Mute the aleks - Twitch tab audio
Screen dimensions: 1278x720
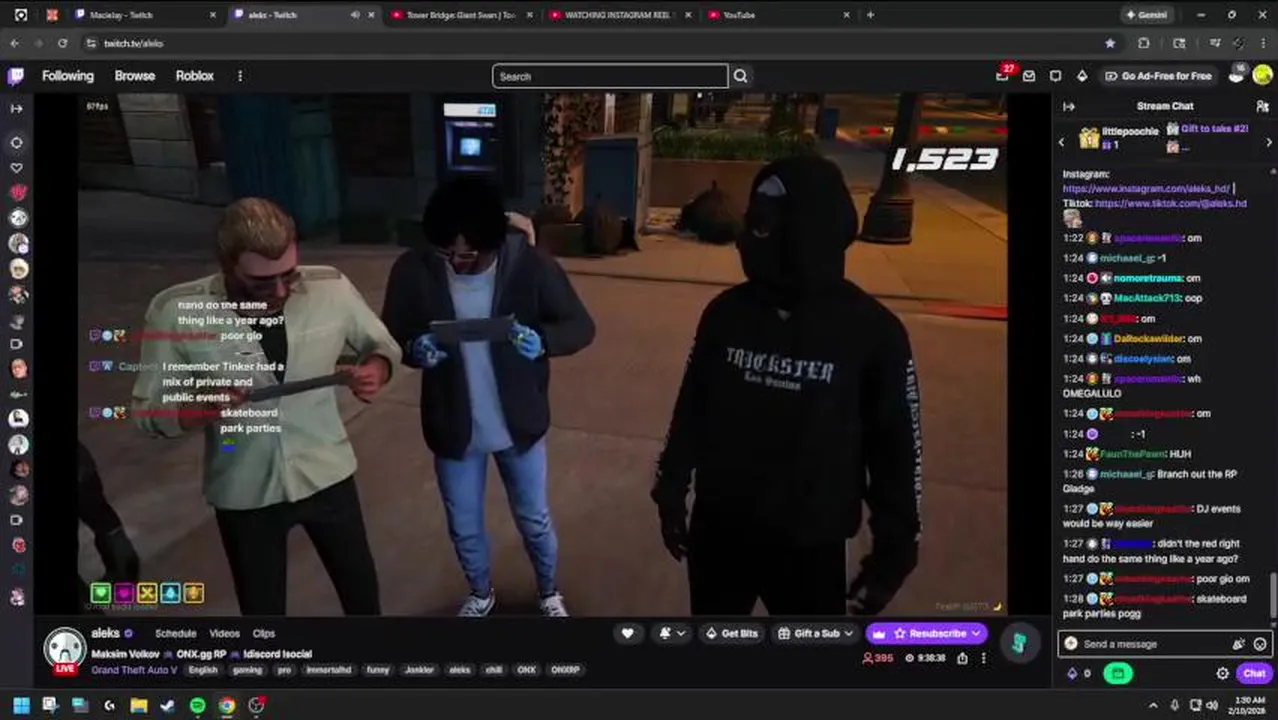pos(355,15)
